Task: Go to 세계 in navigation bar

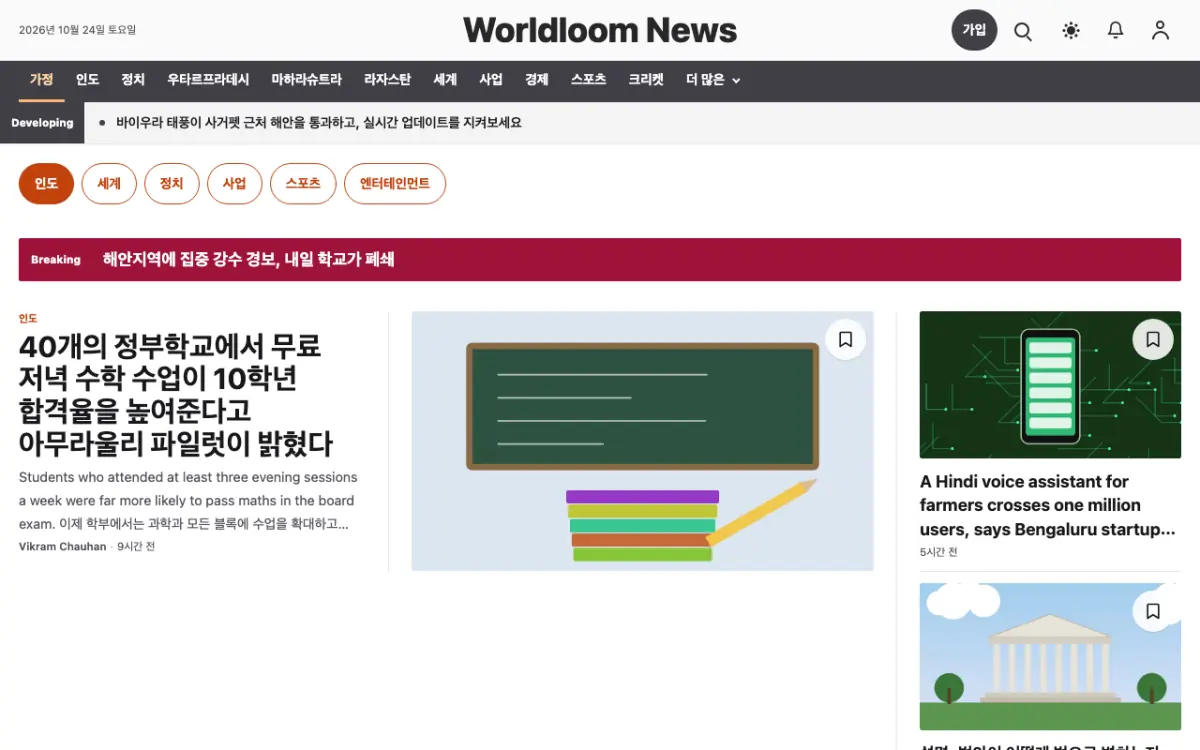Action: (445, 80)
